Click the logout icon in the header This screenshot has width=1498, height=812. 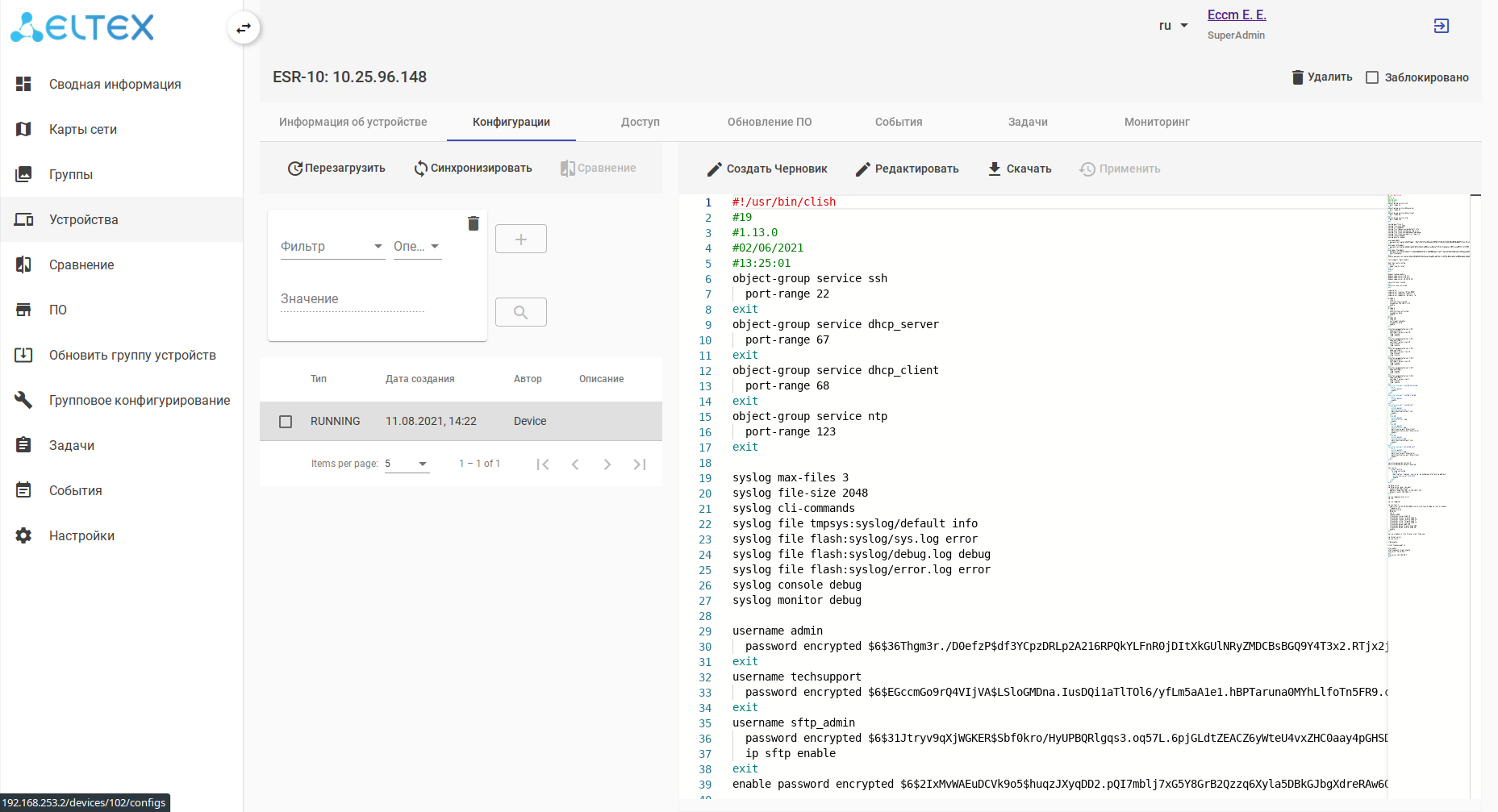tap(1441, 26)
